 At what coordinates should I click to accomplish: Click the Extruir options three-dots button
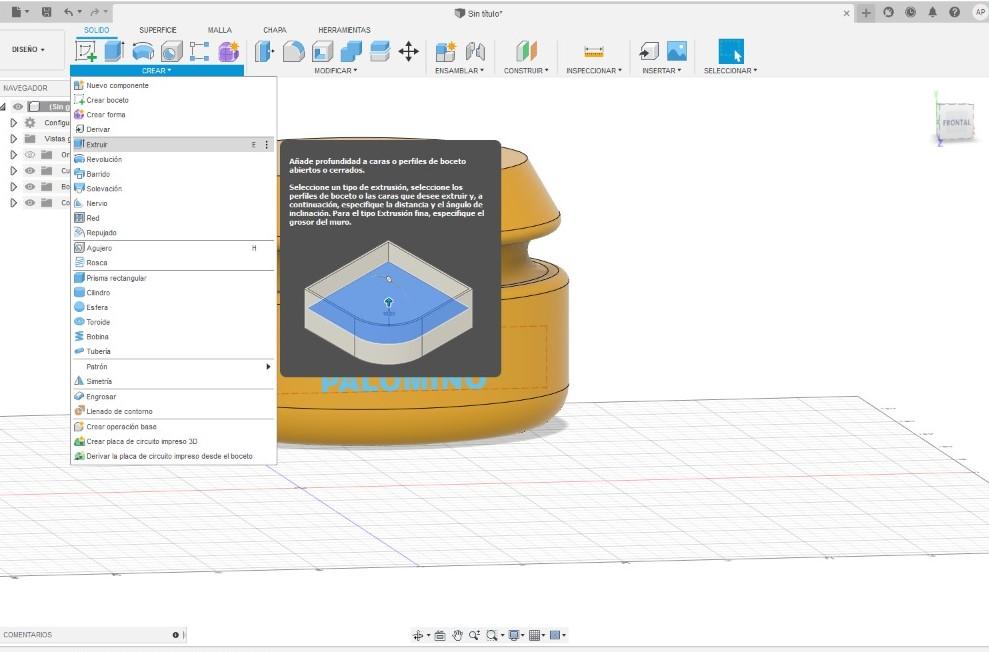coord(267,144)
